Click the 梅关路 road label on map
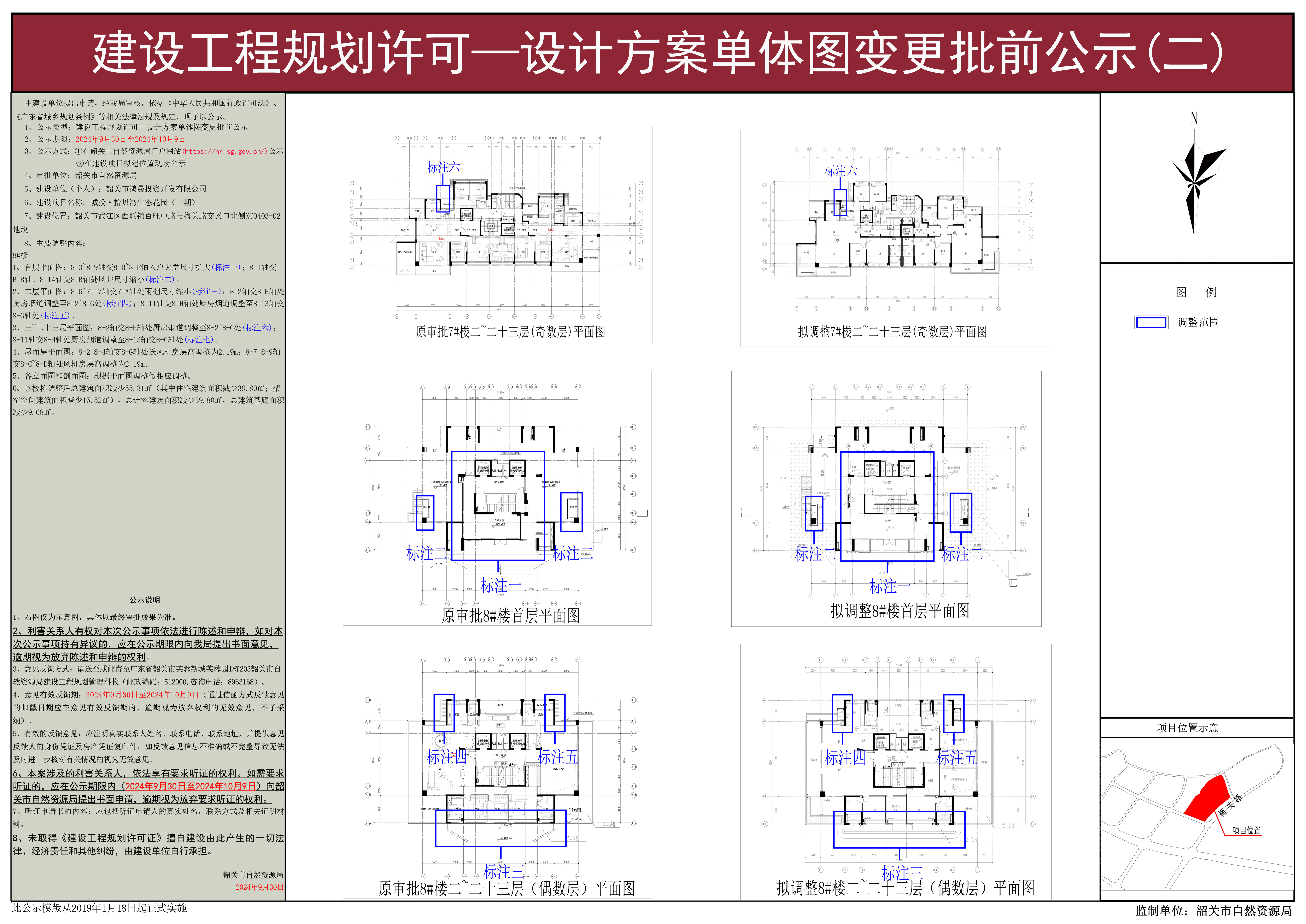This screenshot has height=924, width=1306. click(1230, 805)
